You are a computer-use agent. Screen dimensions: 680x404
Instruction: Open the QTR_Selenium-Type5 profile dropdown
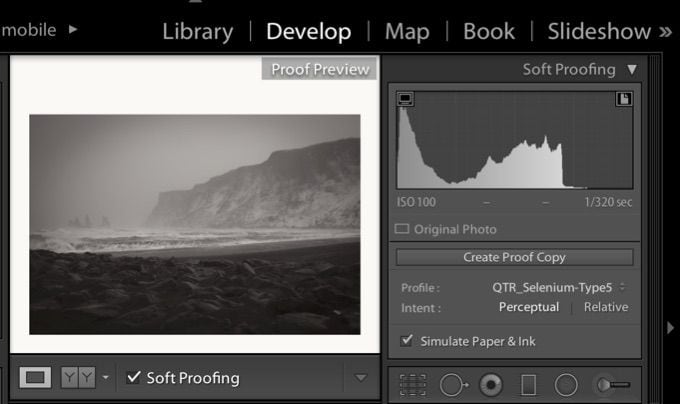point(559,287)
